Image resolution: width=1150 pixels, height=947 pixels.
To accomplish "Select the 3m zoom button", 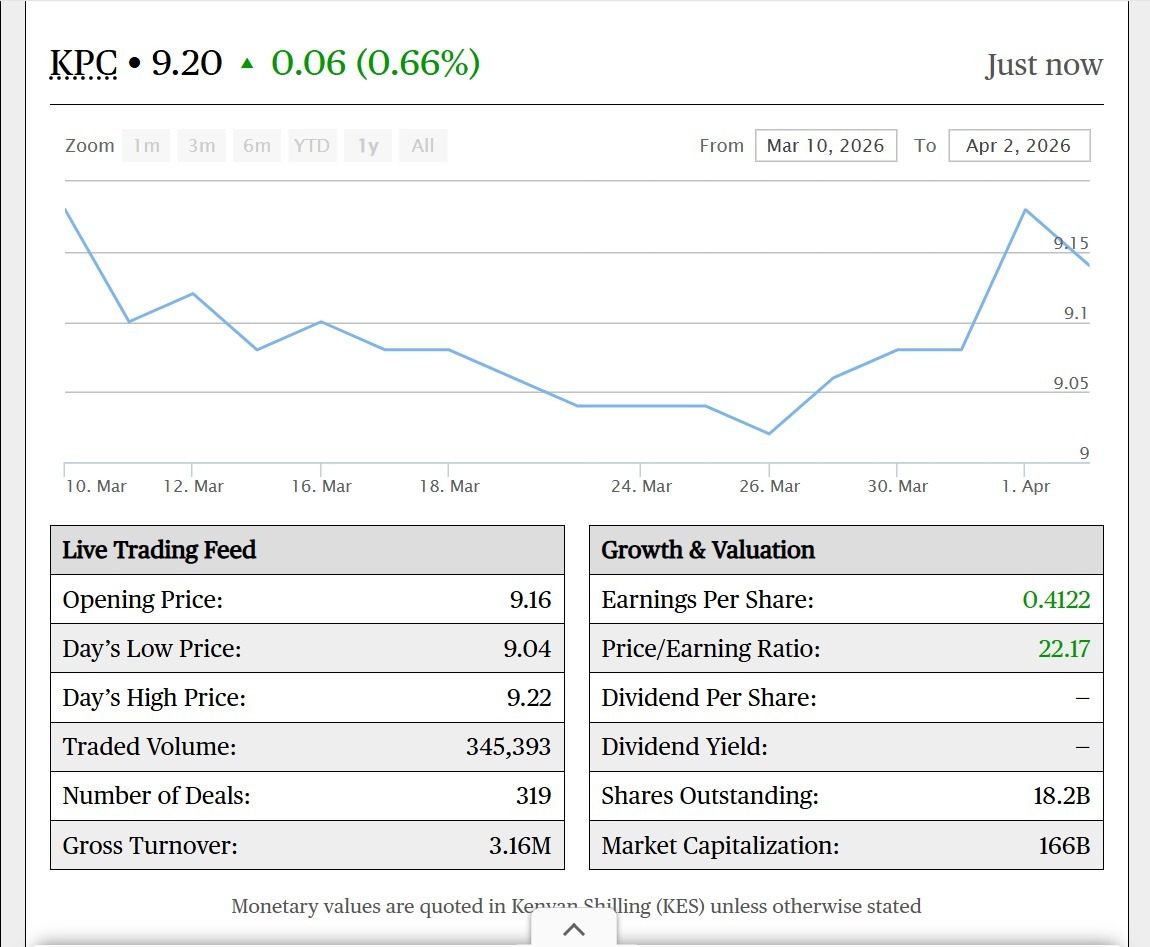I will click(x=202, y=145).
